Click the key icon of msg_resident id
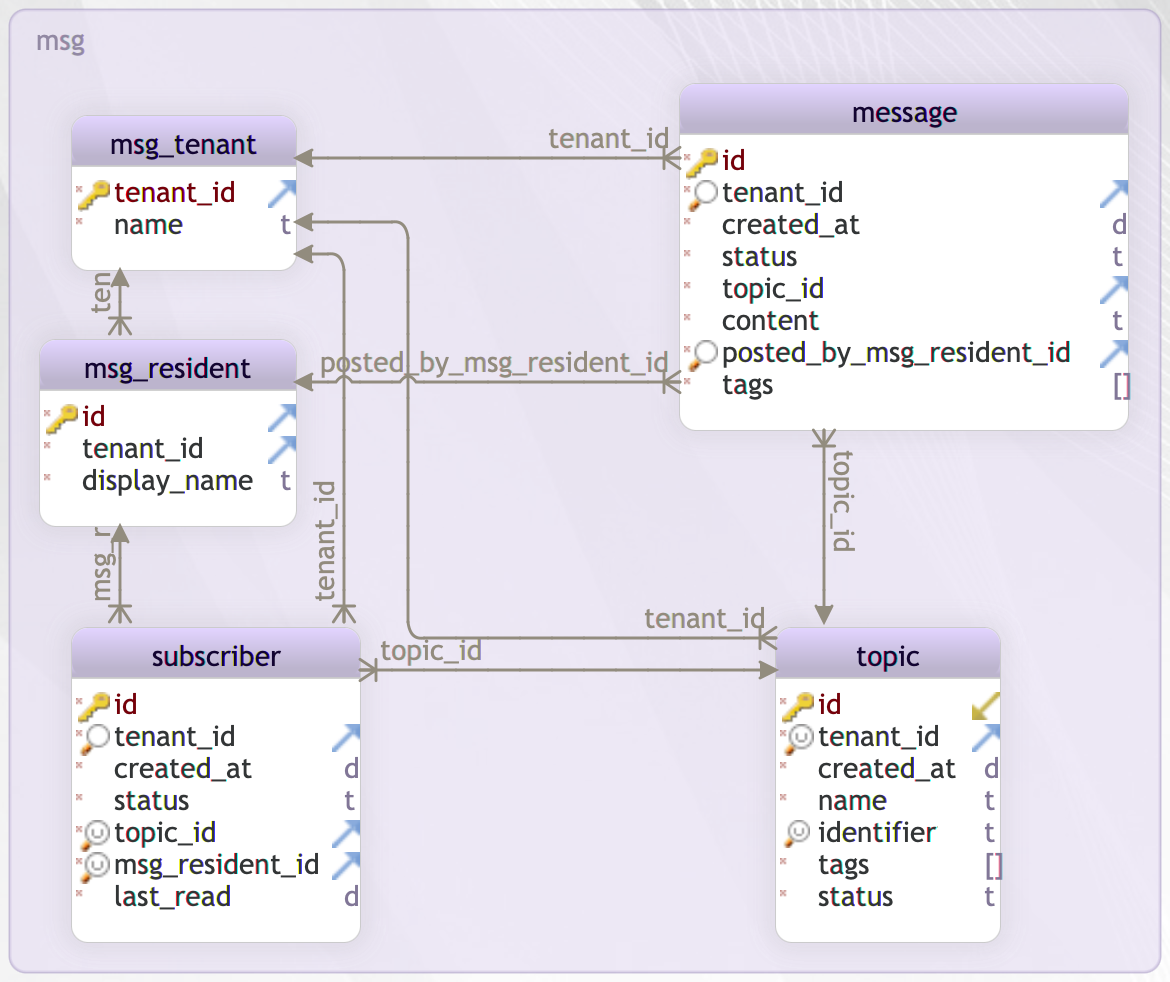 coord(61,418)
